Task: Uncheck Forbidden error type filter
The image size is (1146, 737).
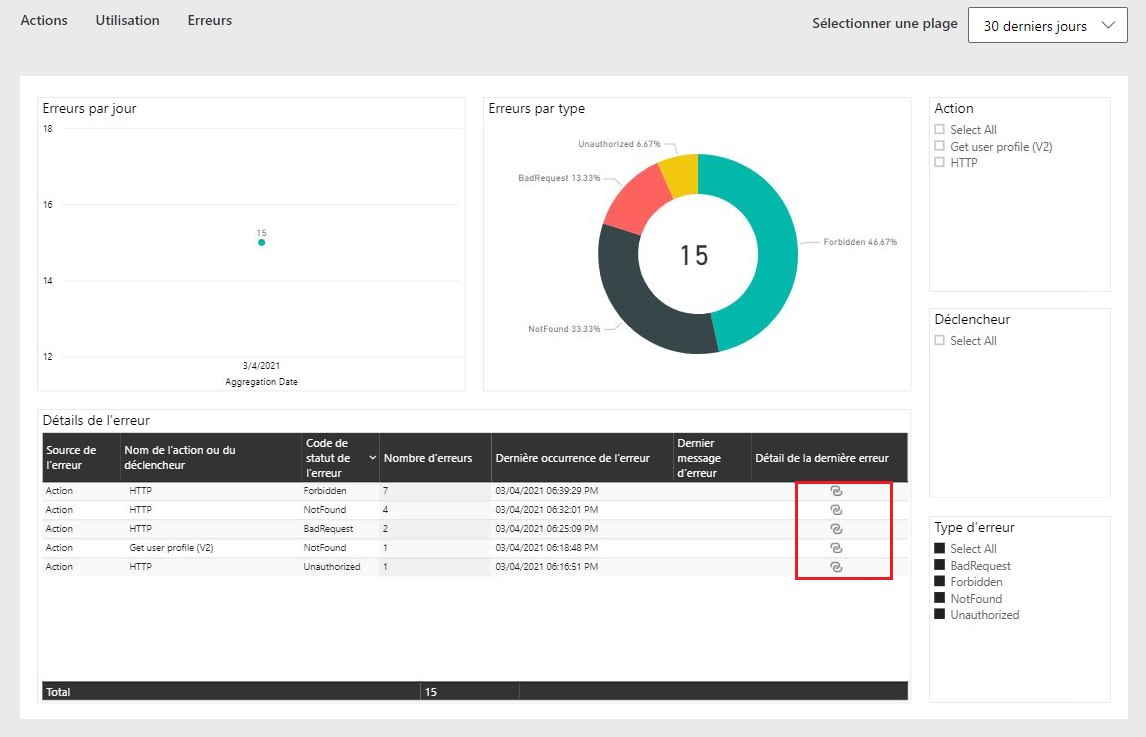Action: coord(940,582)
